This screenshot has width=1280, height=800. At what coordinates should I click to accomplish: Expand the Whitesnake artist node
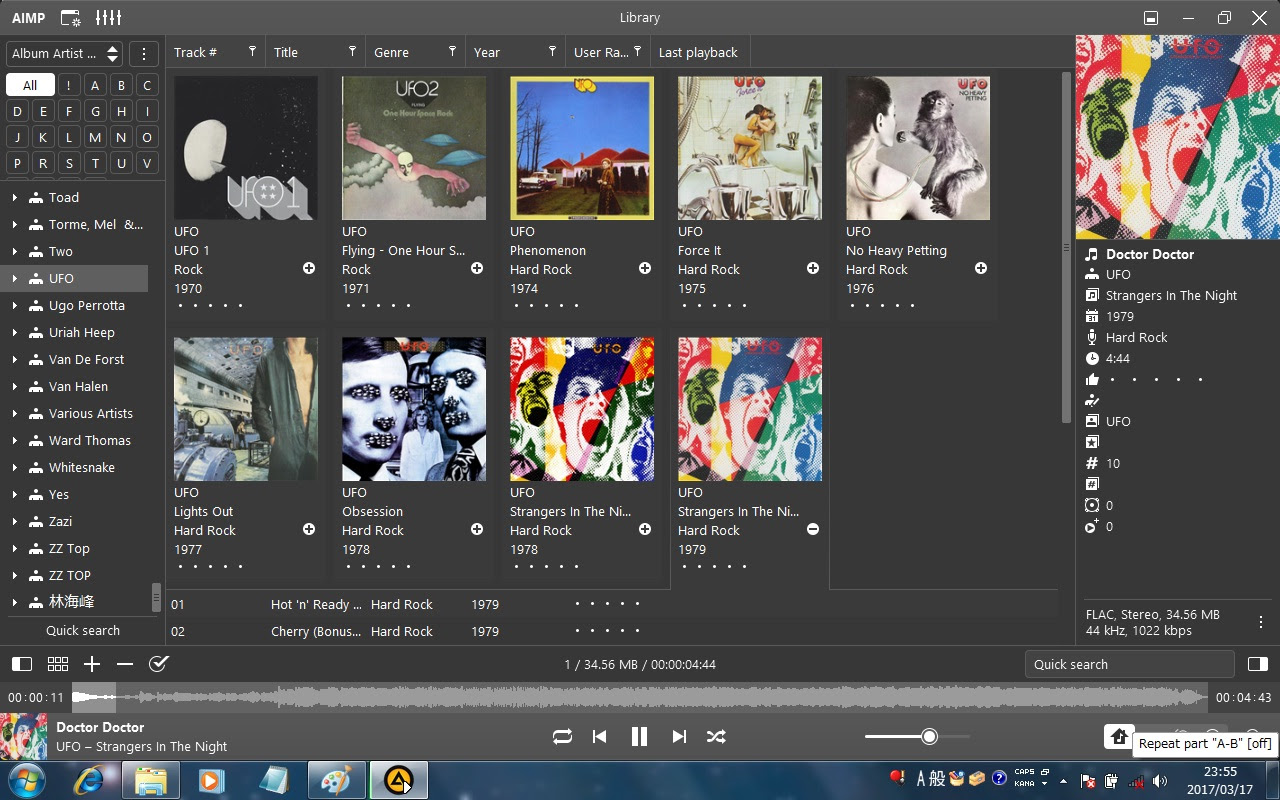[x=14, y=468]
